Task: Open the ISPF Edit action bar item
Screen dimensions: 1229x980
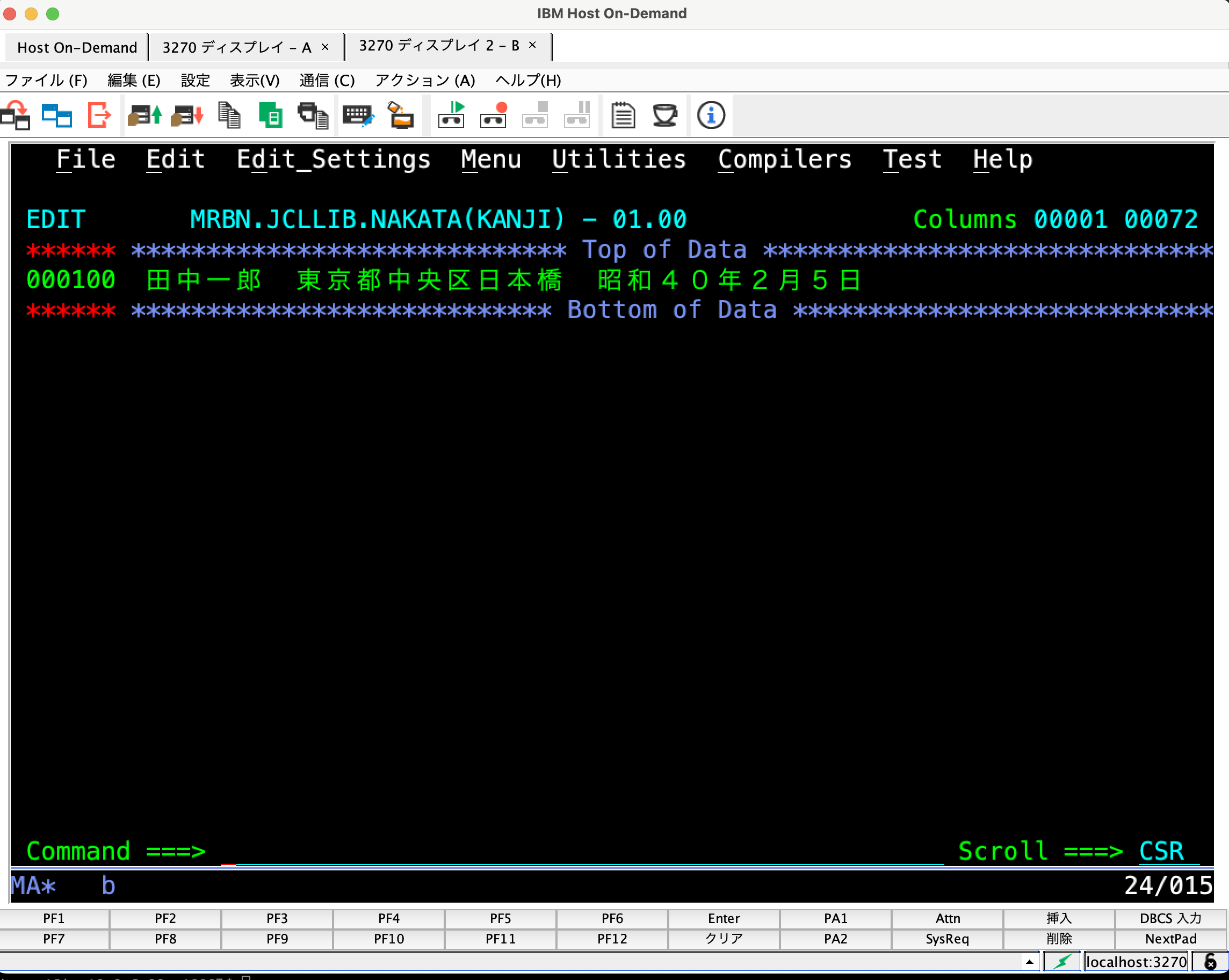Action: 176,159
